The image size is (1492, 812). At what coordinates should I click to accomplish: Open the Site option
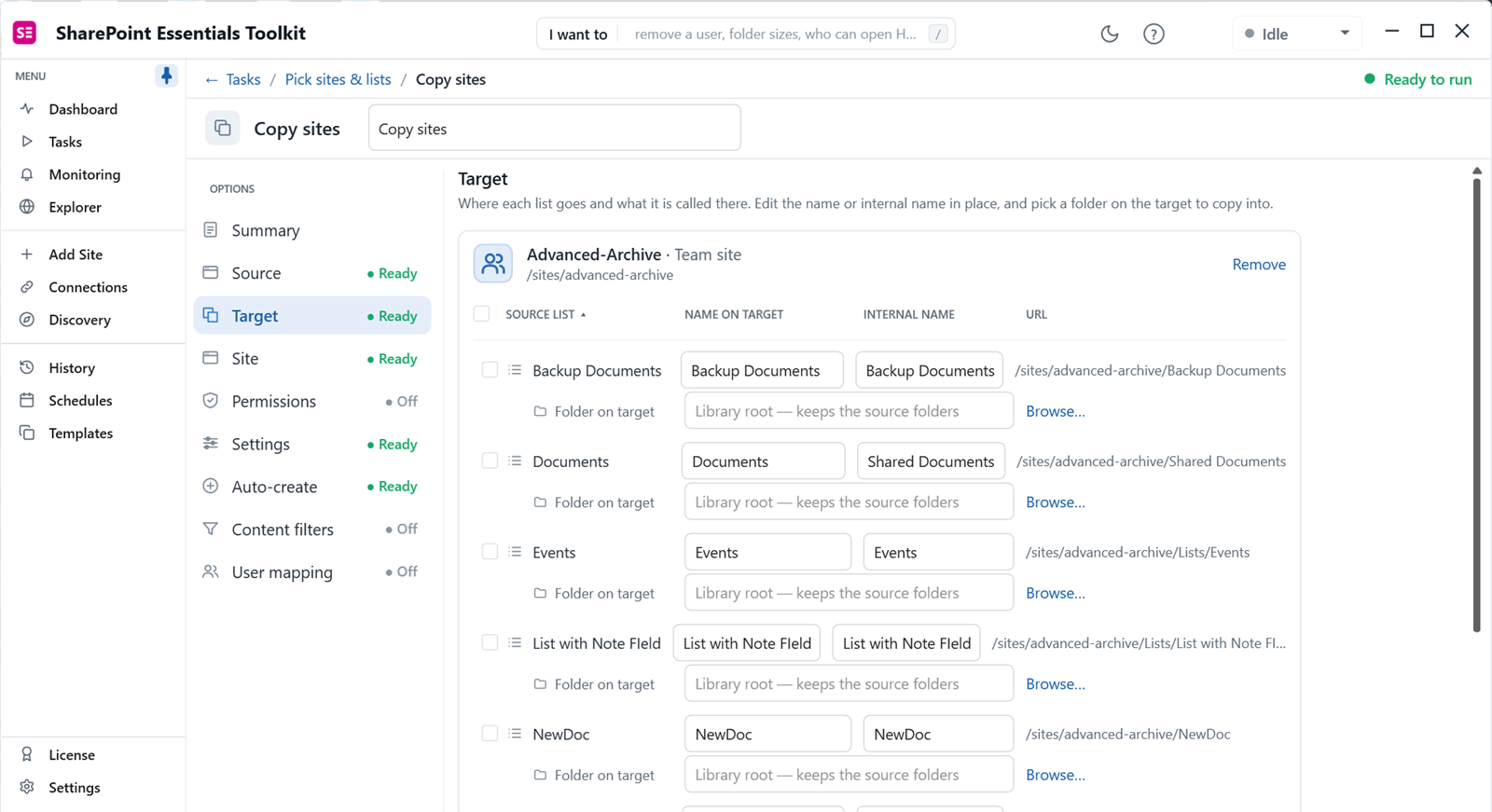(x=312, y=359)
